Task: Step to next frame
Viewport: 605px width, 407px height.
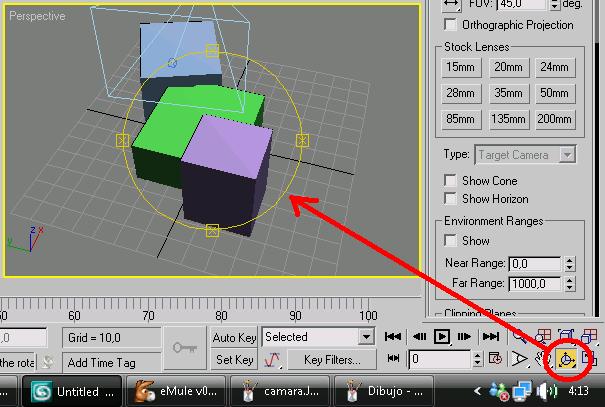Action: click(x=464, y=337)
